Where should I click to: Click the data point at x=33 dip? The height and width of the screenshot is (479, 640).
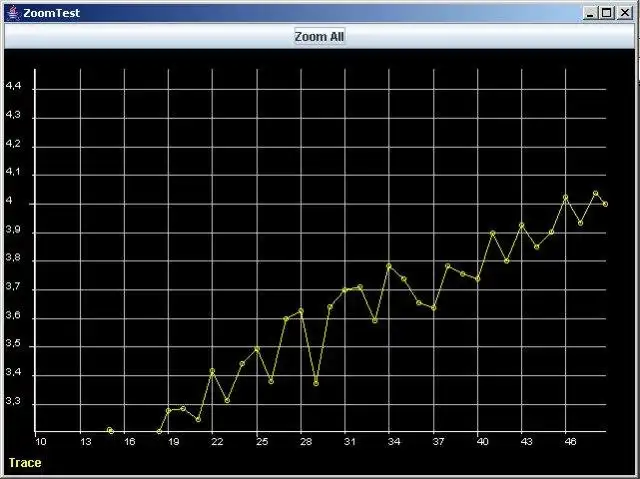tap(375, 321)
